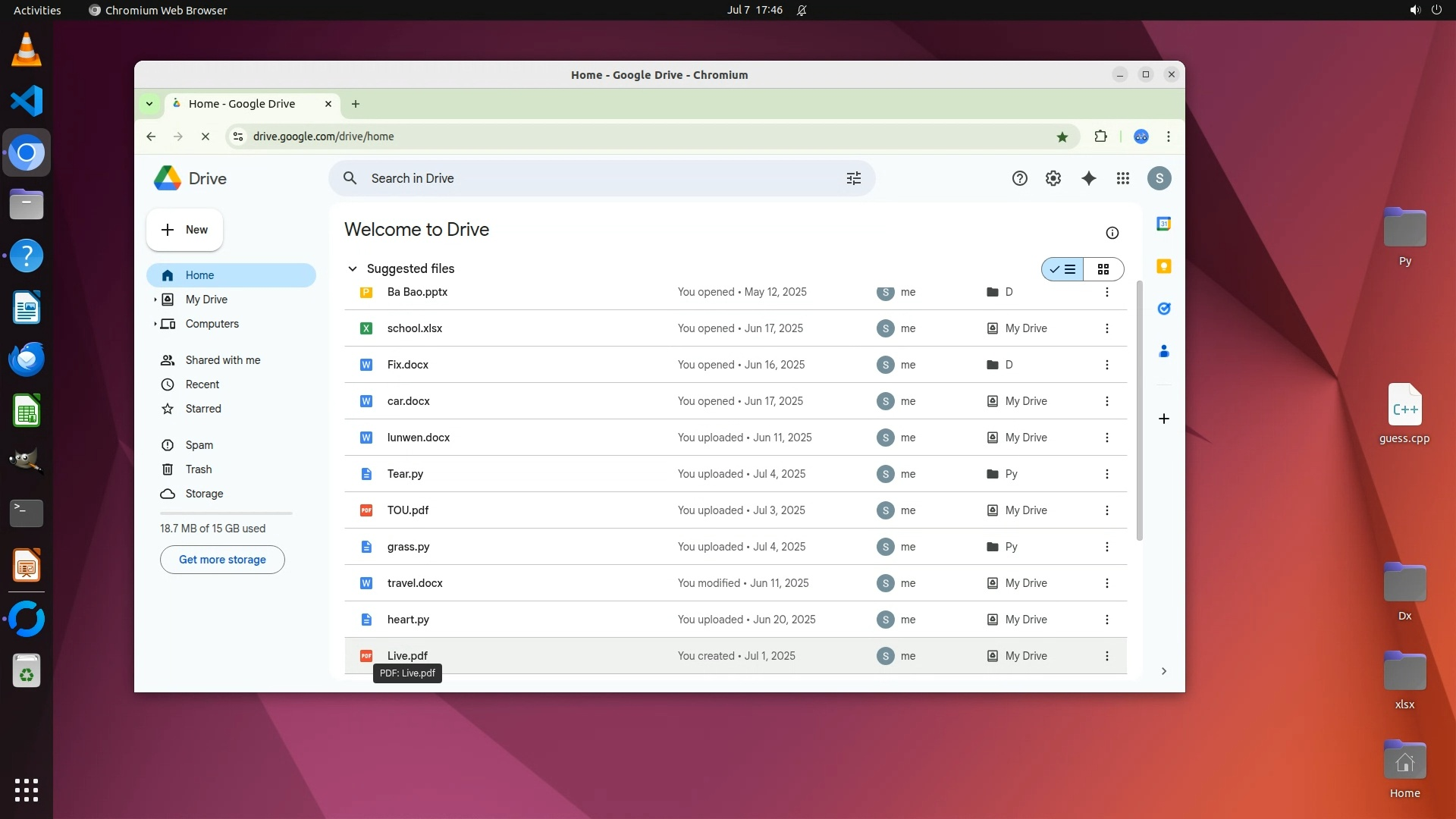Switch to list layout view
Image resolution: width=1456 pixels, height=819 pixels.
click(x=1062, y=269)
